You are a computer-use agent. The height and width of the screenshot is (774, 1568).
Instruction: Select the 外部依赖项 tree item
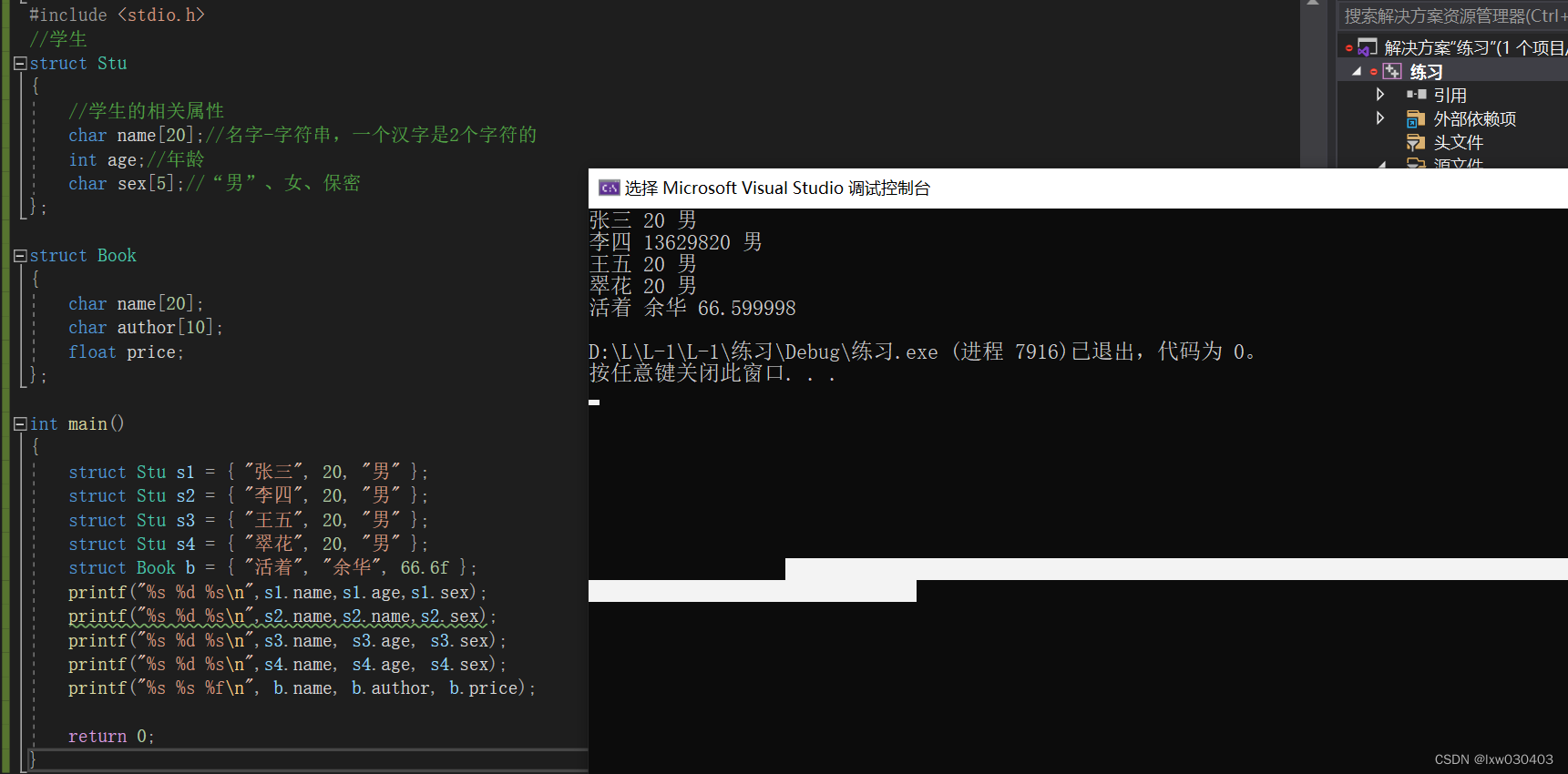[1474, 118]
